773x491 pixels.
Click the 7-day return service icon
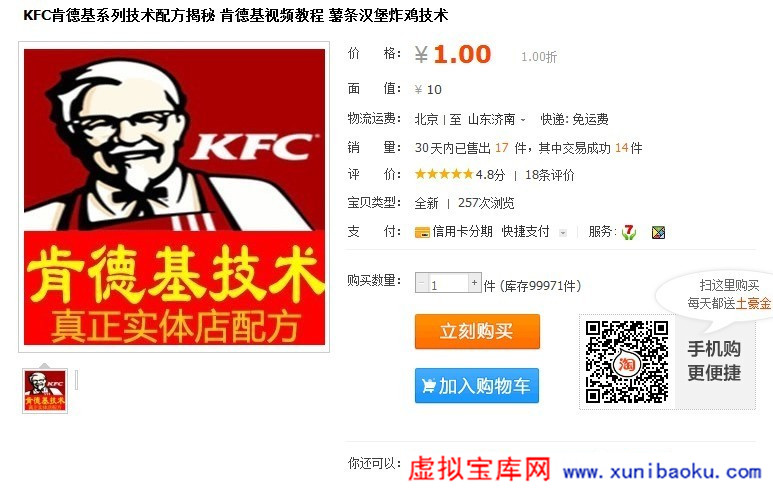629,232
